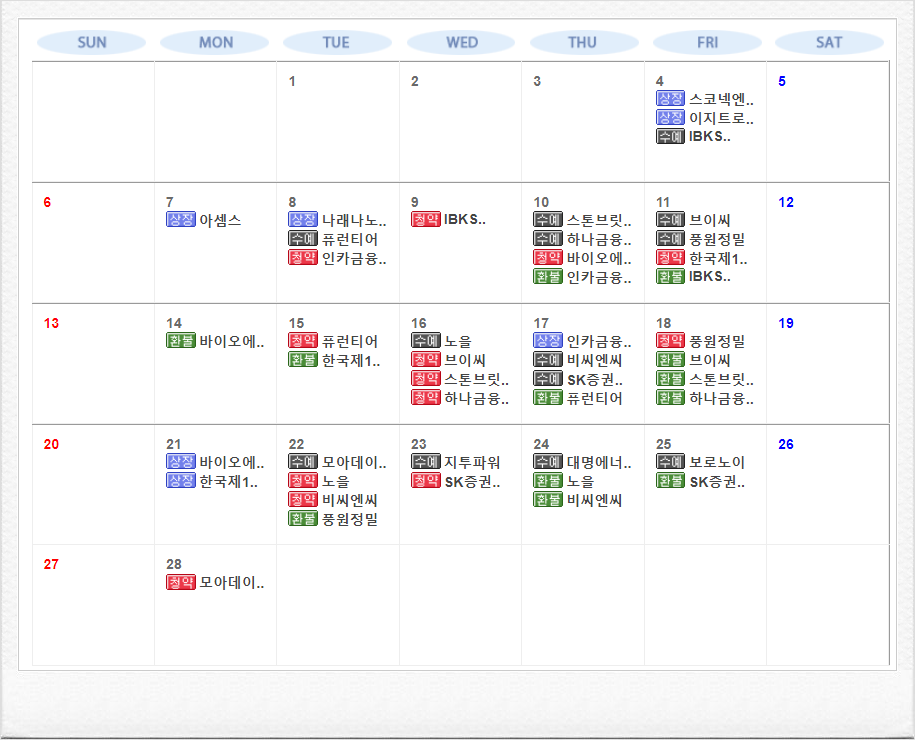Click the 상장 tag for 바이오에.. on day 21
The image size is (915, 740).
coord(180,462)
